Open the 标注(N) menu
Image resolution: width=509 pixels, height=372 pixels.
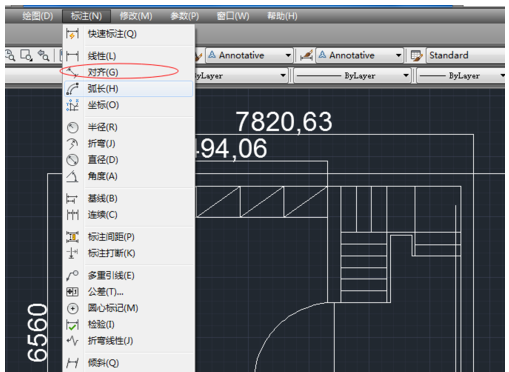(86, 16)
